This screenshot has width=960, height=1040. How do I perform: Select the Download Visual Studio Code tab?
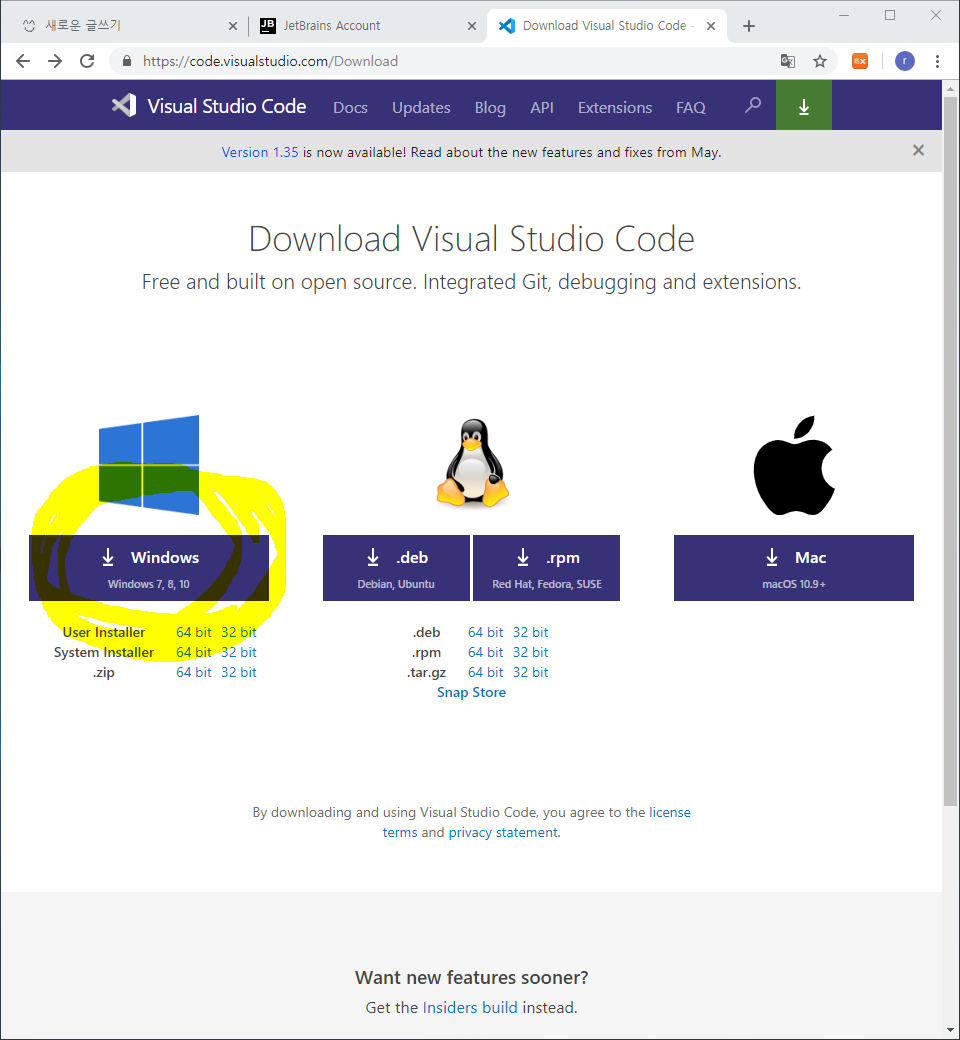[x=607, y=26]
